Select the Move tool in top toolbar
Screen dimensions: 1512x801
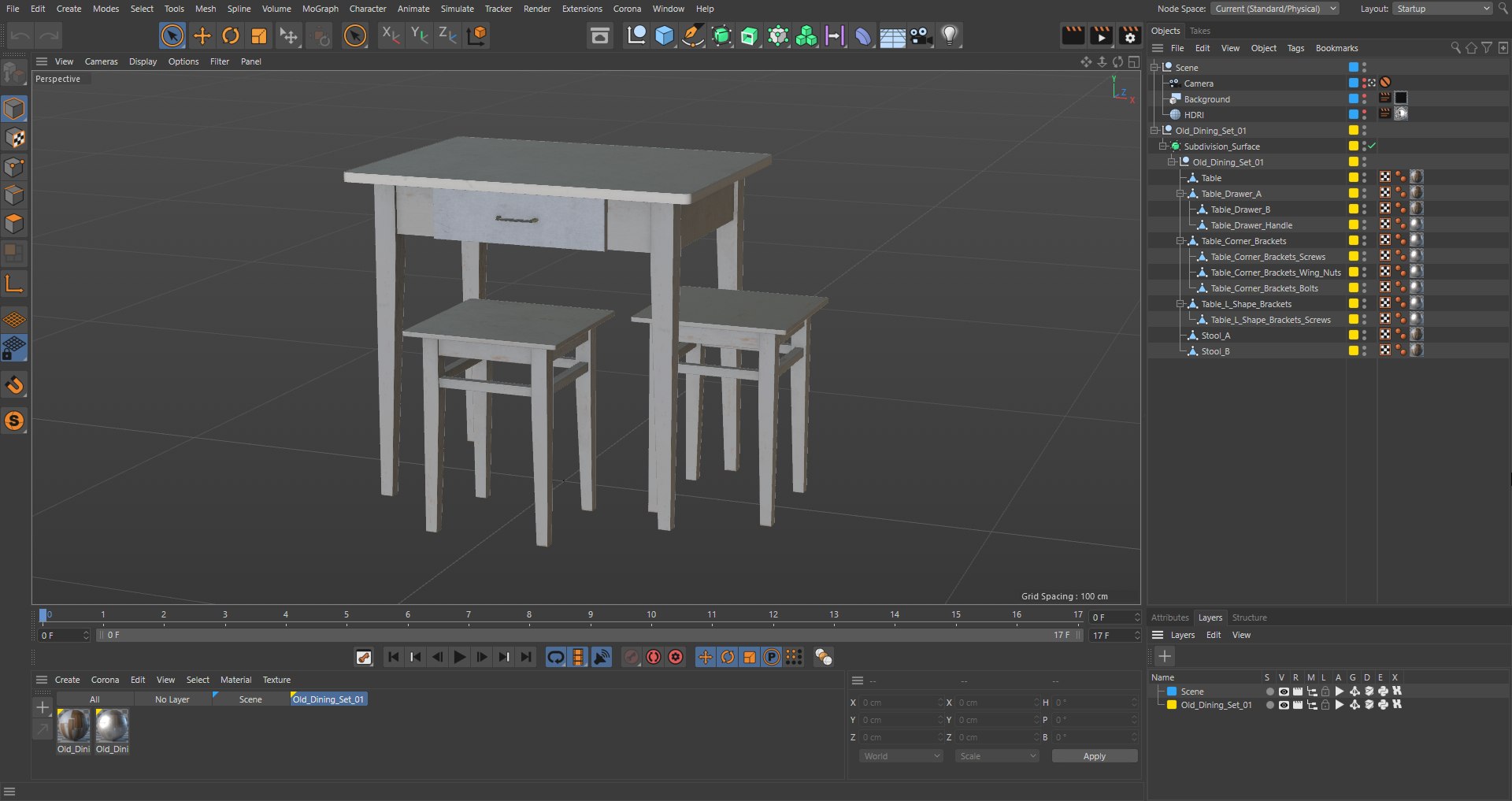202,35
